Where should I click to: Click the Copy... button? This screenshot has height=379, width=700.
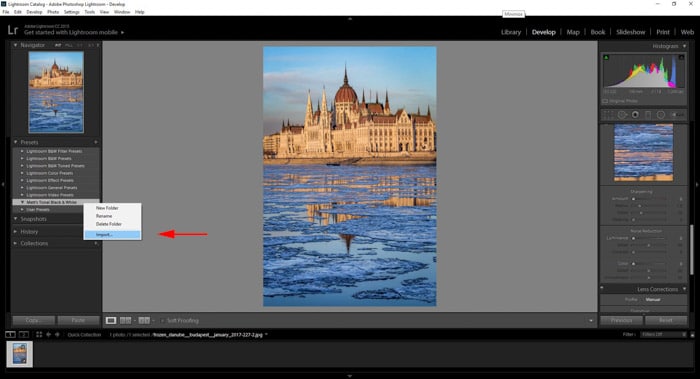click(33, 321)
